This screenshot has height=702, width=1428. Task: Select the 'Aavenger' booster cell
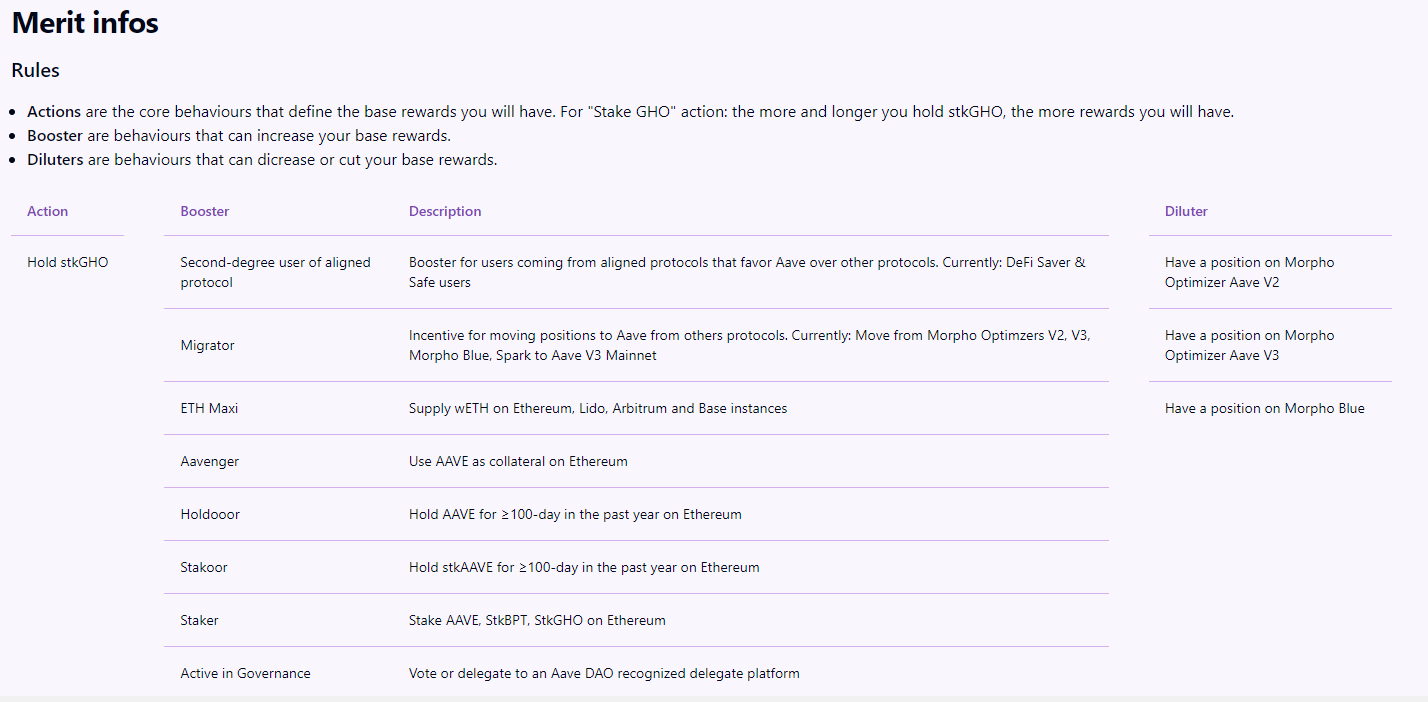210,461
